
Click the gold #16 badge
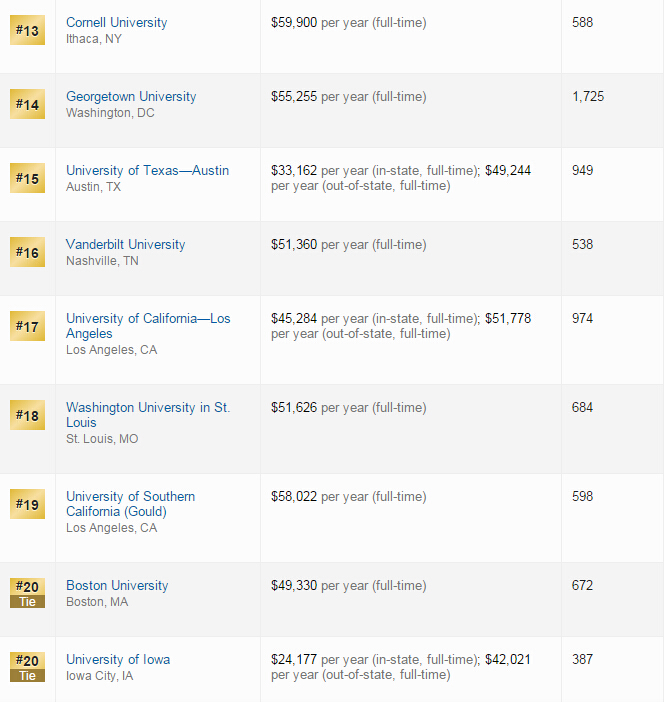[x=27, y=252]
